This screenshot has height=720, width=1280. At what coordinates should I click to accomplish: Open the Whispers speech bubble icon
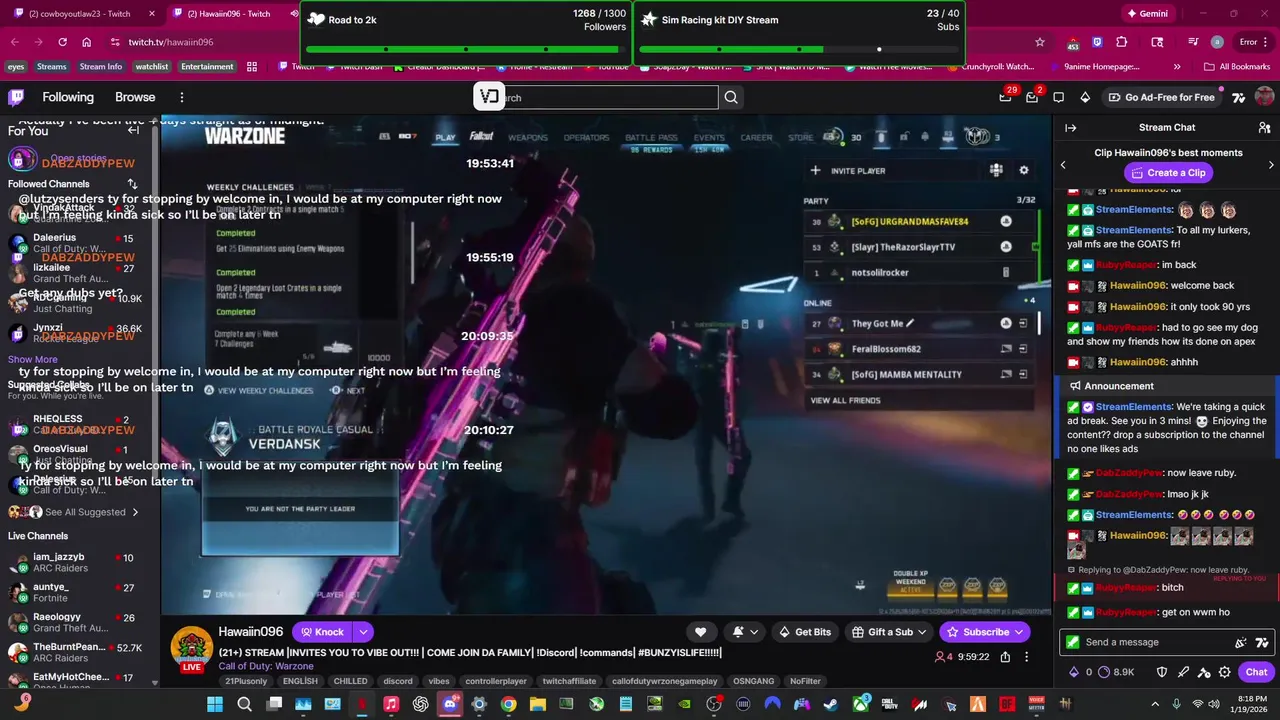click(x=1059, y=97)
